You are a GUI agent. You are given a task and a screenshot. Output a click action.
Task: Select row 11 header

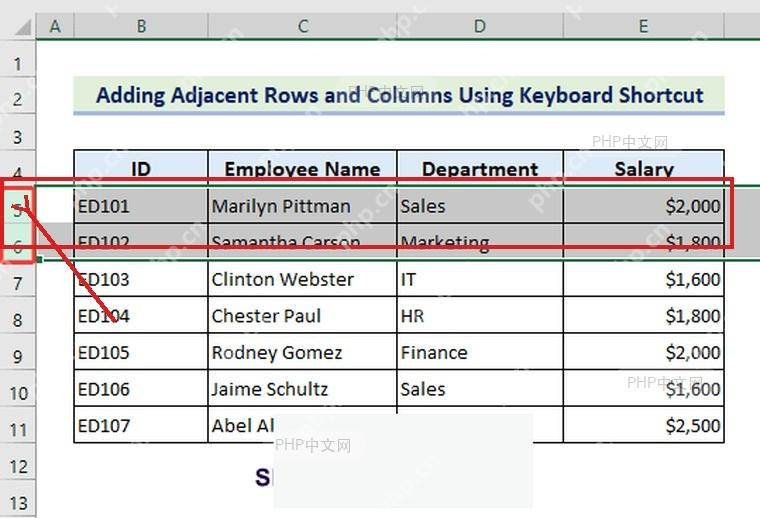[x=17, y=425]
